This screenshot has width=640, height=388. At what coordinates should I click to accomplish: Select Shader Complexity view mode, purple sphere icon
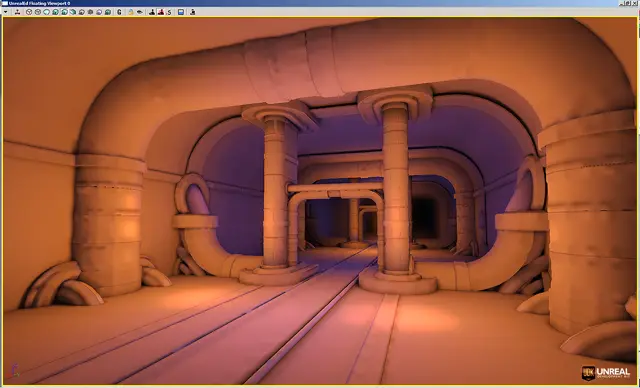coord(99,12)
